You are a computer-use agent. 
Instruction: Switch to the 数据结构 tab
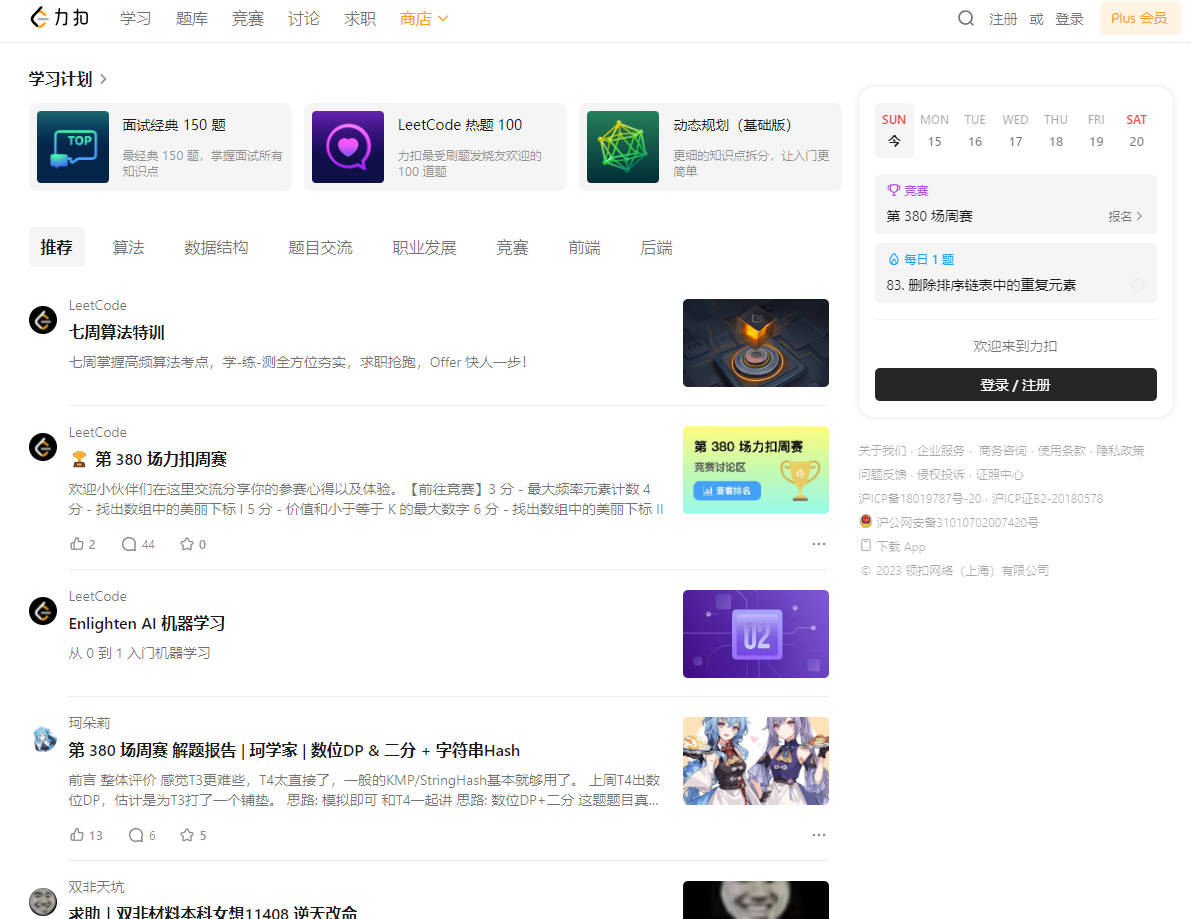click(x=216, y=248)
